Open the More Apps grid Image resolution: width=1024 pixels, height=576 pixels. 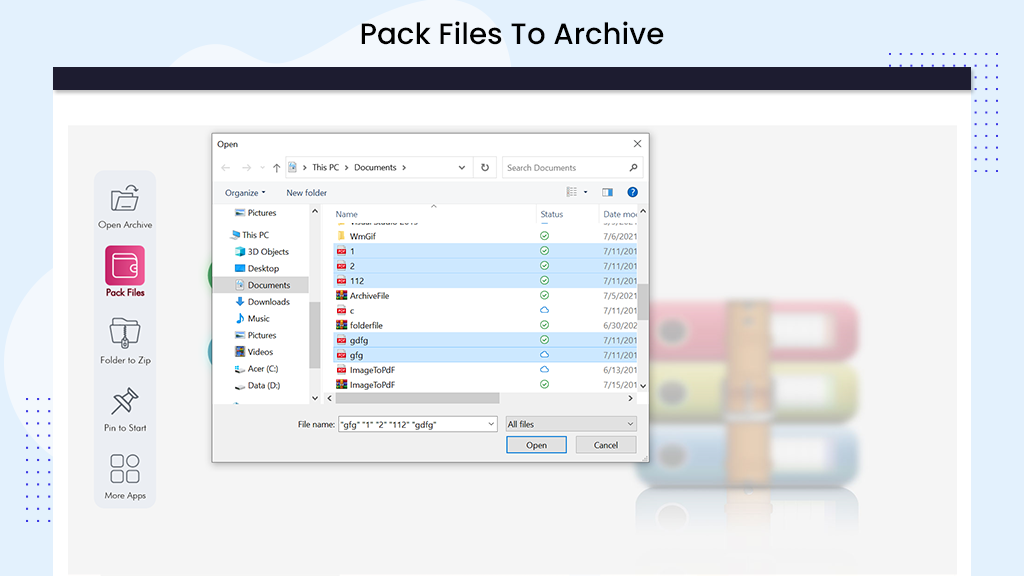[125, 477]
